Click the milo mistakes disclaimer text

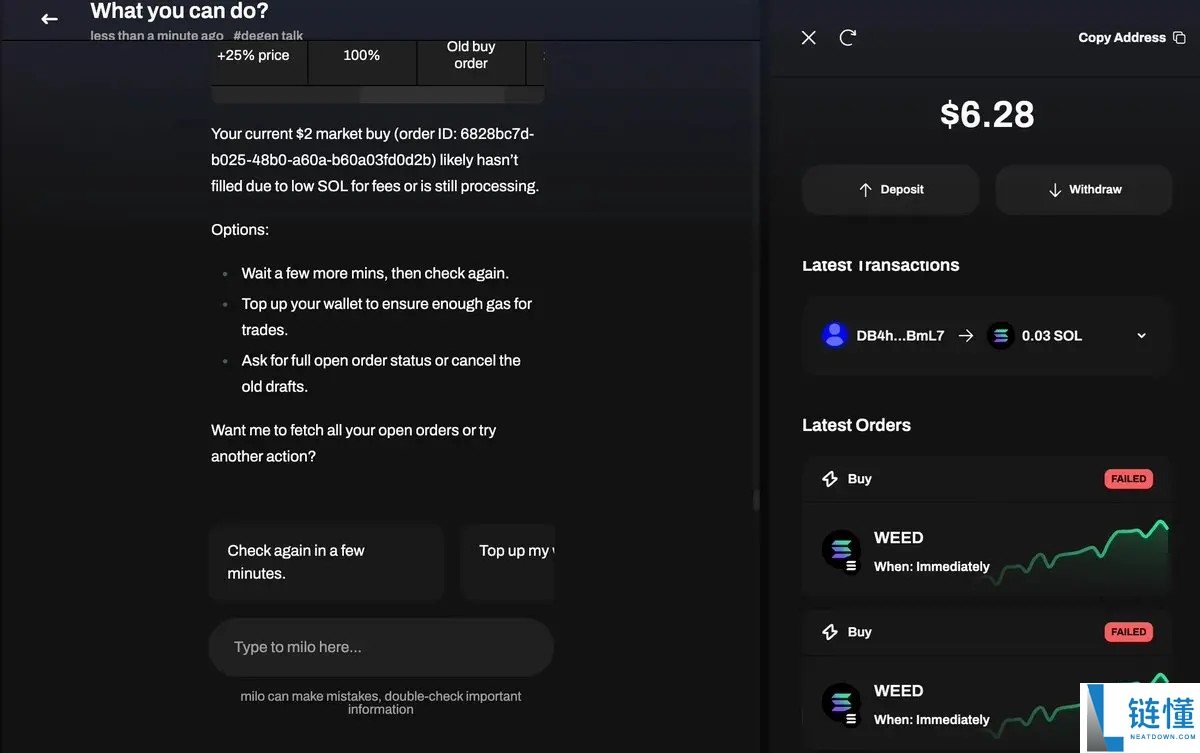[x=381, y=702]
